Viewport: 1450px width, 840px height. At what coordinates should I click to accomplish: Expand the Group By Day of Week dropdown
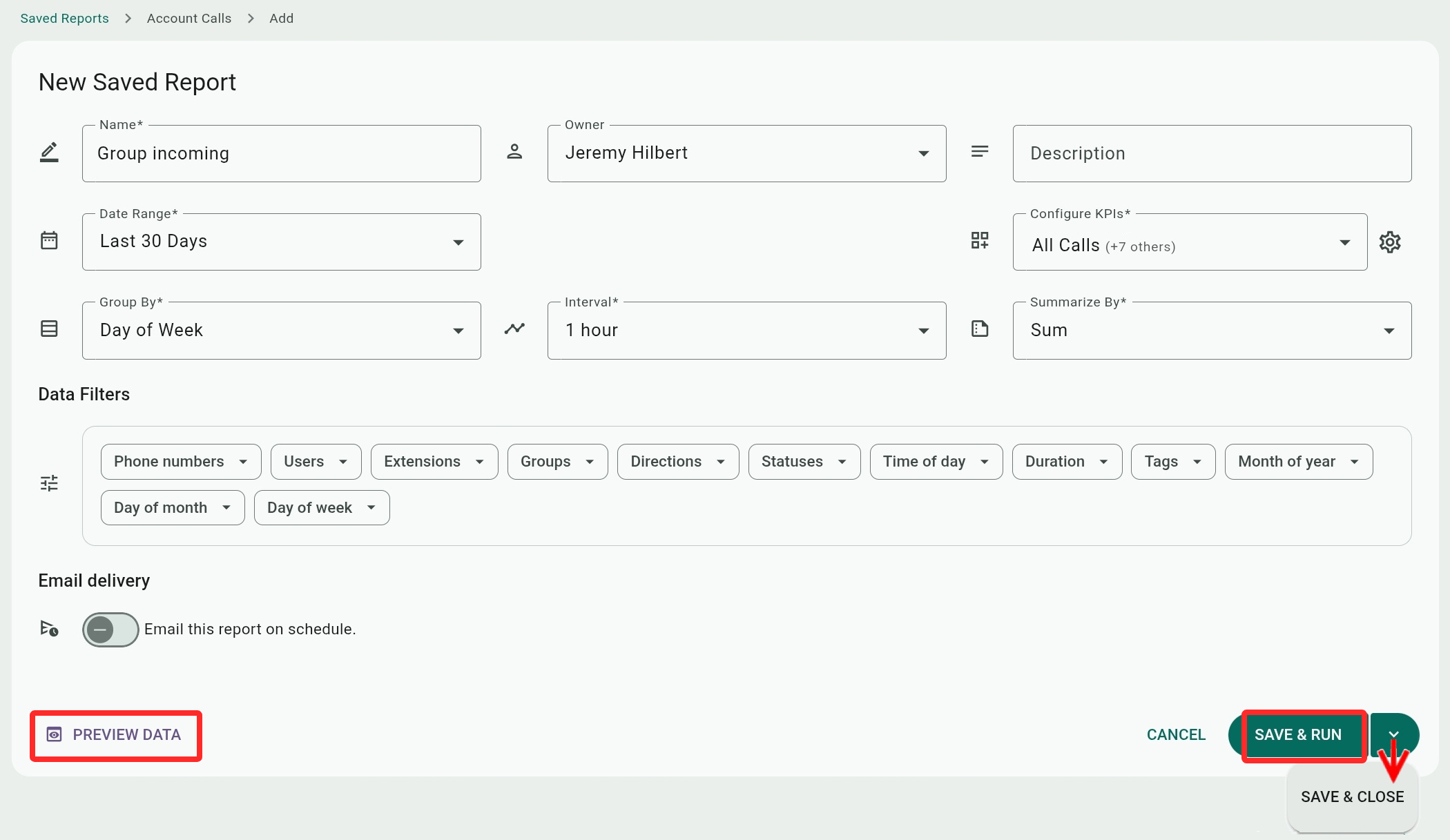281,330
